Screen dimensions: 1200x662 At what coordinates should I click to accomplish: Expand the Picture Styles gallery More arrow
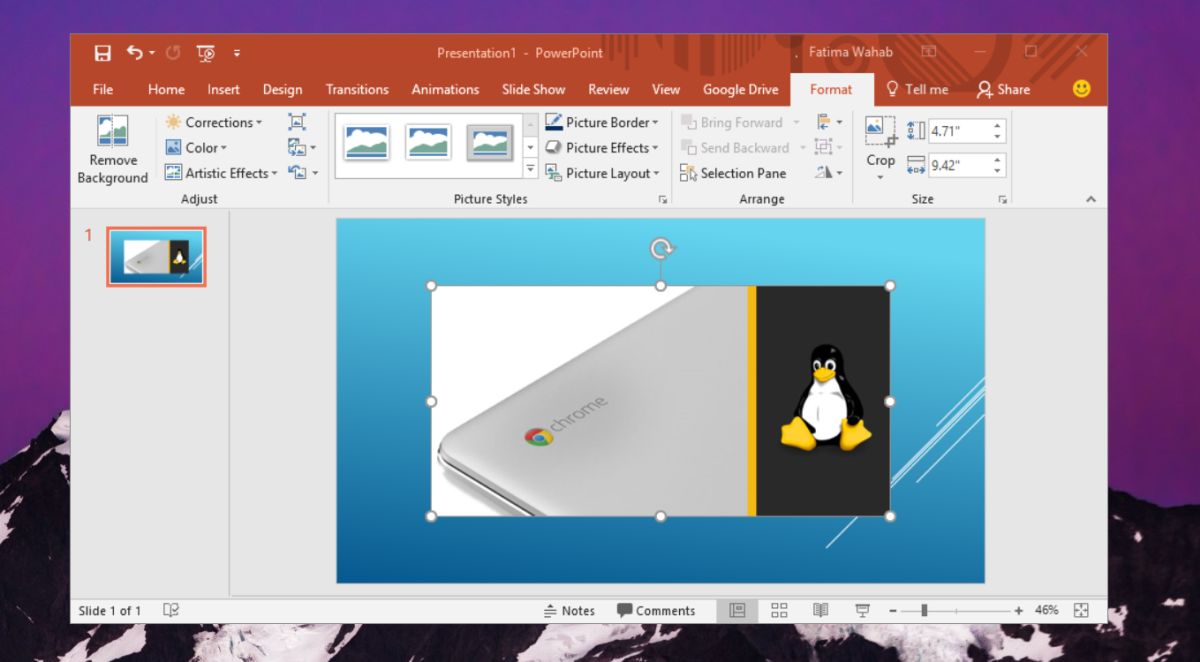point(531,170)
